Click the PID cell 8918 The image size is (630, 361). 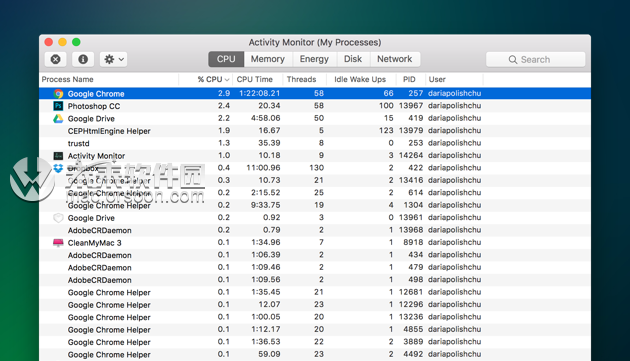[413, 242]
